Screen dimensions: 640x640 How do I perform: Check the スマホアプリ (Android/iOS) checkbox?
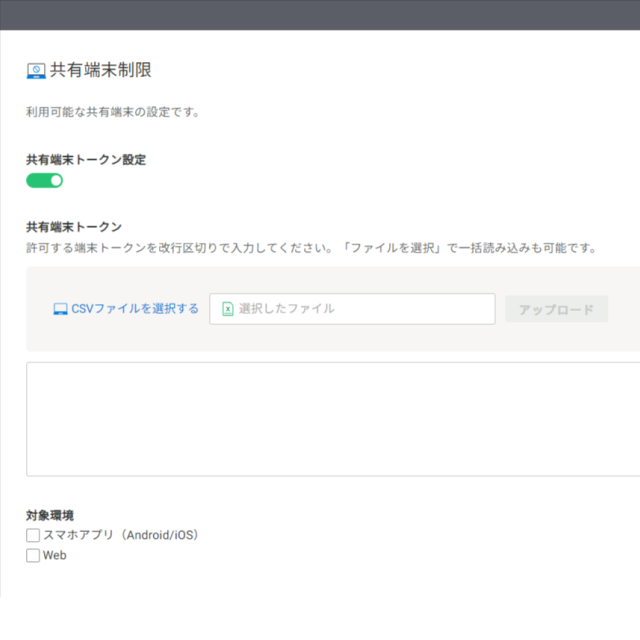click(33, 536)
